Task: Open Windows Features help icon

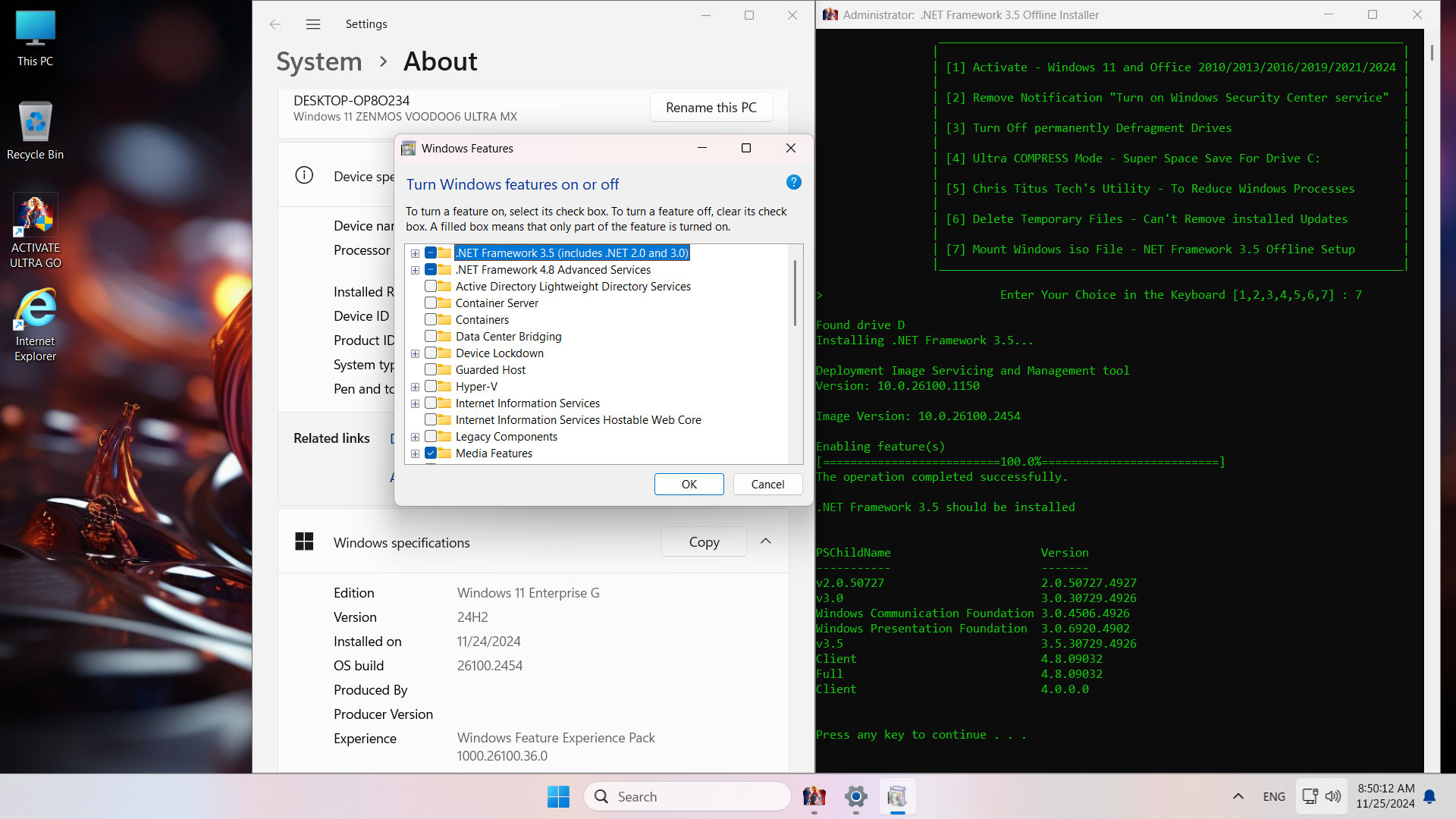Action: tap(794, 182)
